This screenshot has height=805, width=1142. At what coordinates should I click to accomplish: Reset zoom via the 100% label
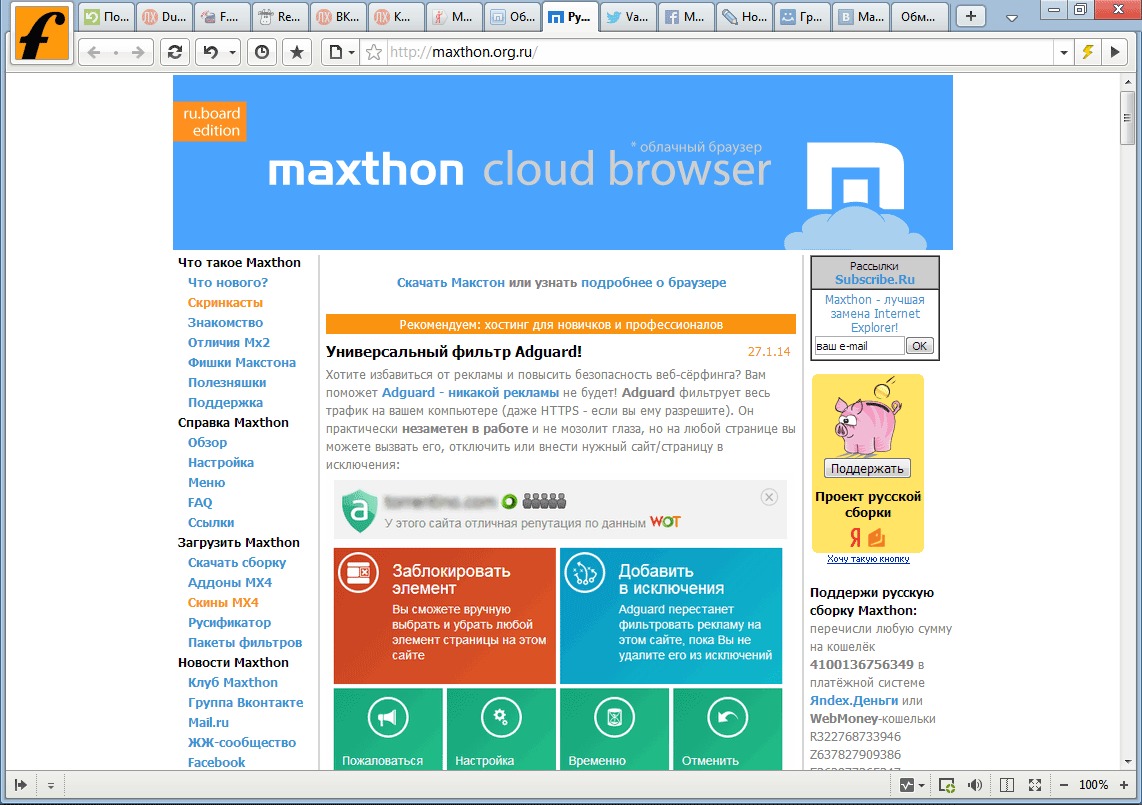(x=1093, y=785)
